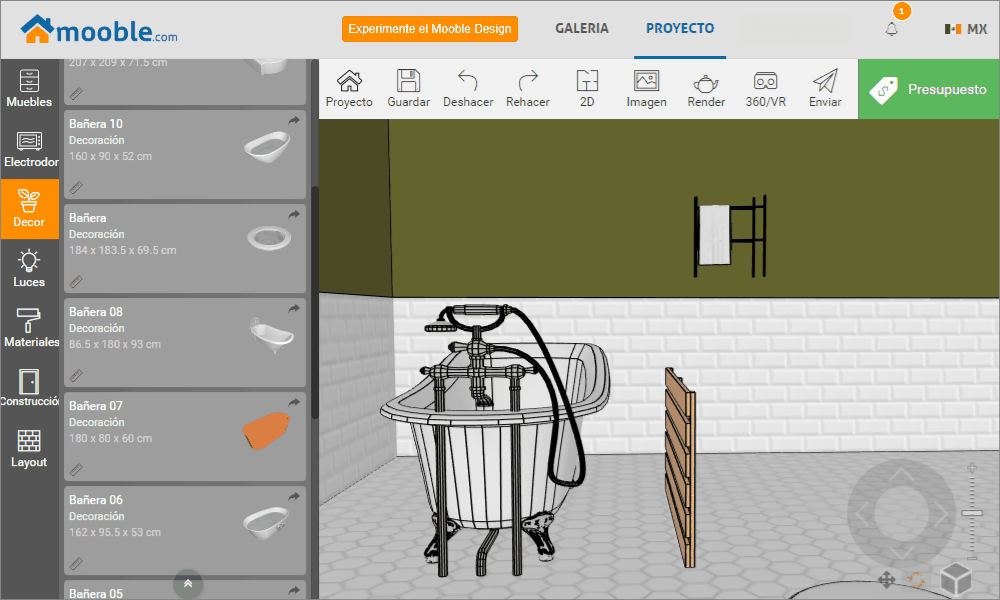Activate the pan move arrows tool

(x=886, y=580)
